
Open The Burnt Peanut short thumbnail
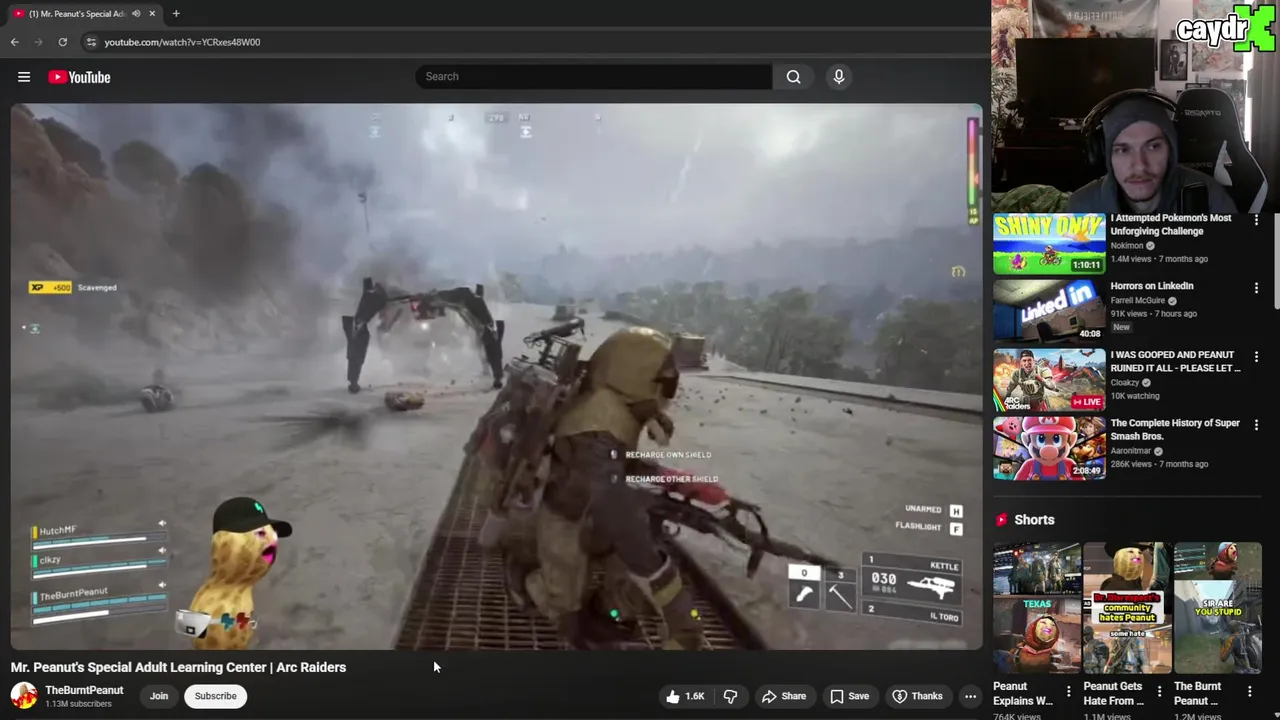[x=1218, y=608]
